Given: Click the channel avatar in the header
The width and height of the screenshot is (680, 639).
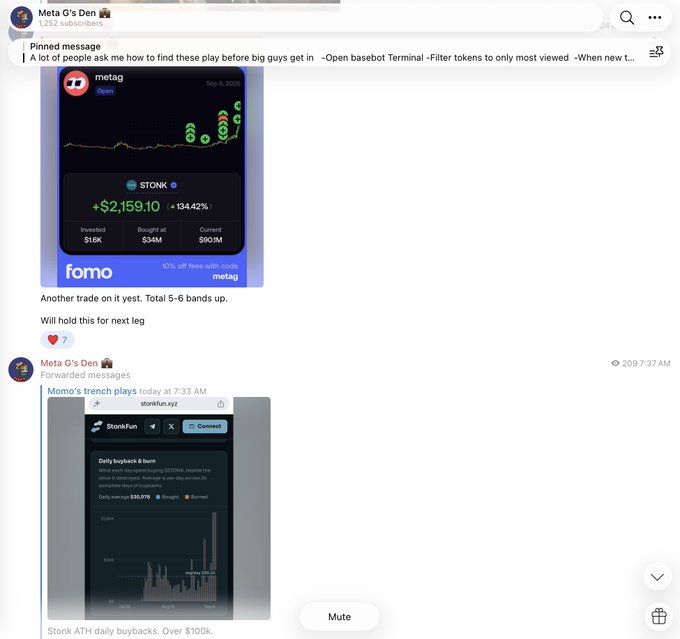Looking at the screenshot, I should pos(21,18).
